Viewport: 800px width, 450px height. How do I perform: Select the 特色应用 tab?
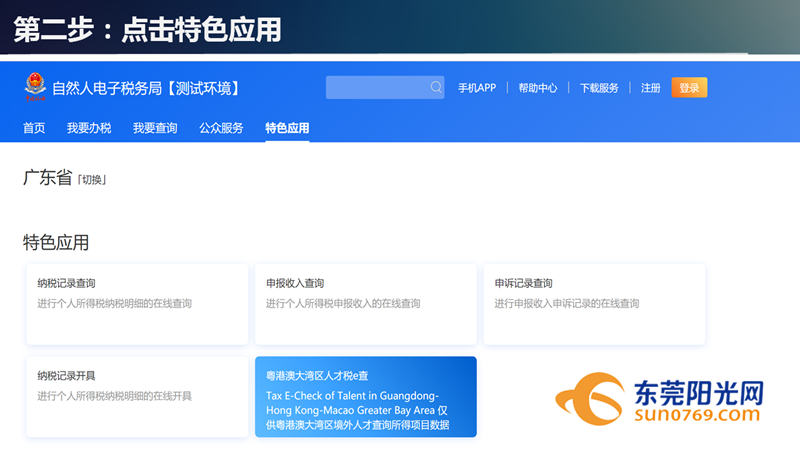click(287, 128)
